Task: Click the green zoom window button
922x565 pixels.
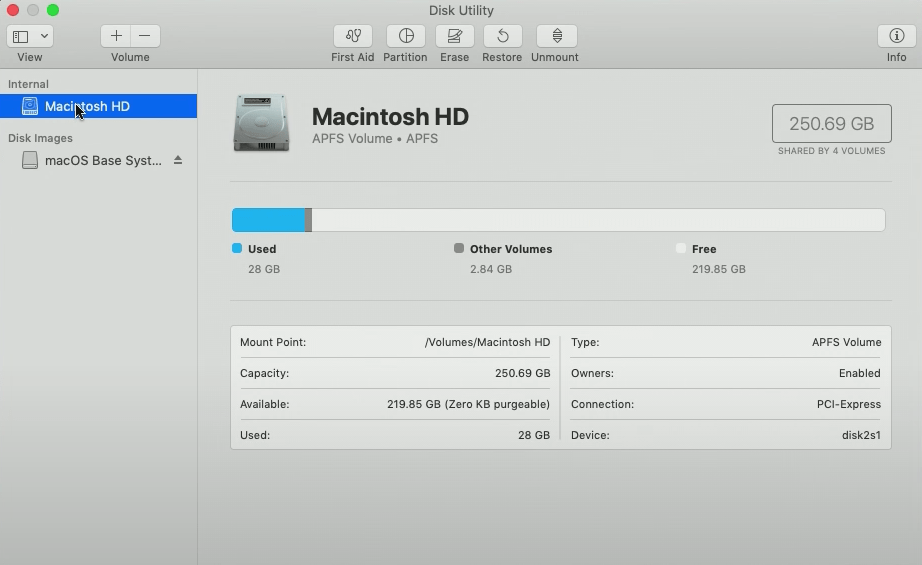Action: pyautogui.click(x=53, y=10)
